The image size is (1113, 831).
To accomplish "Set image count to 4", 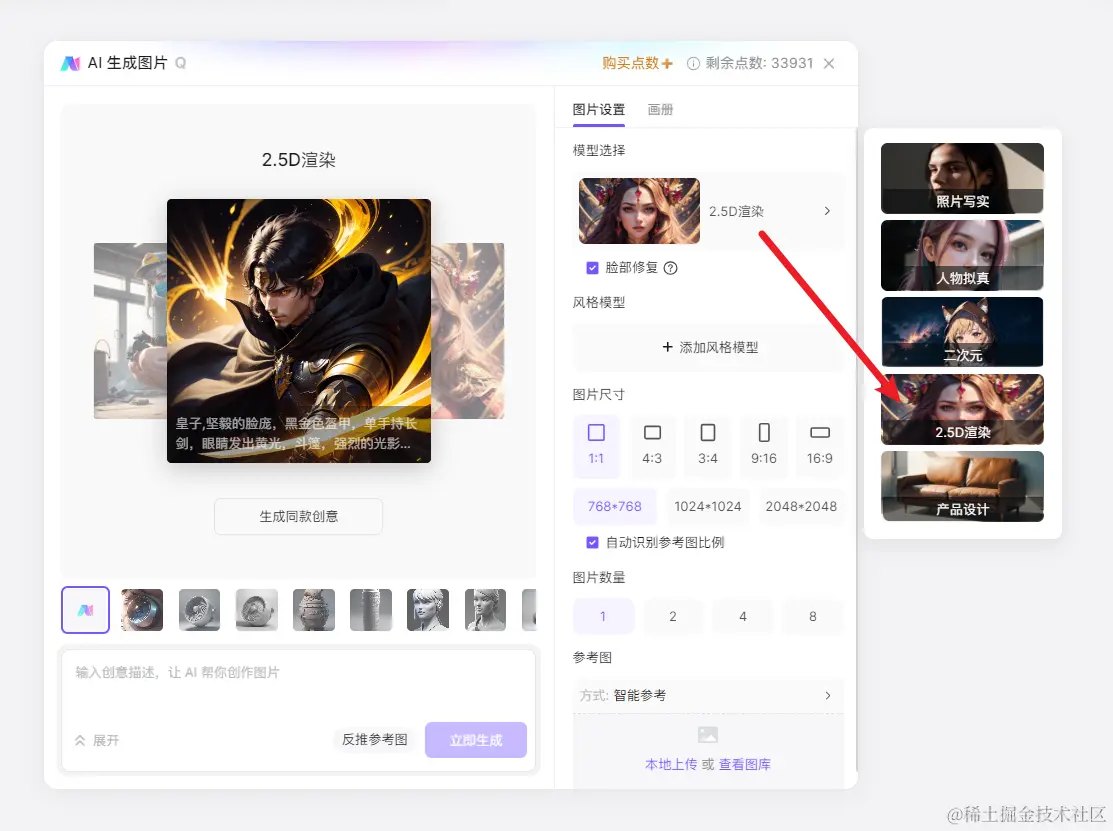I will pos(742,616).
